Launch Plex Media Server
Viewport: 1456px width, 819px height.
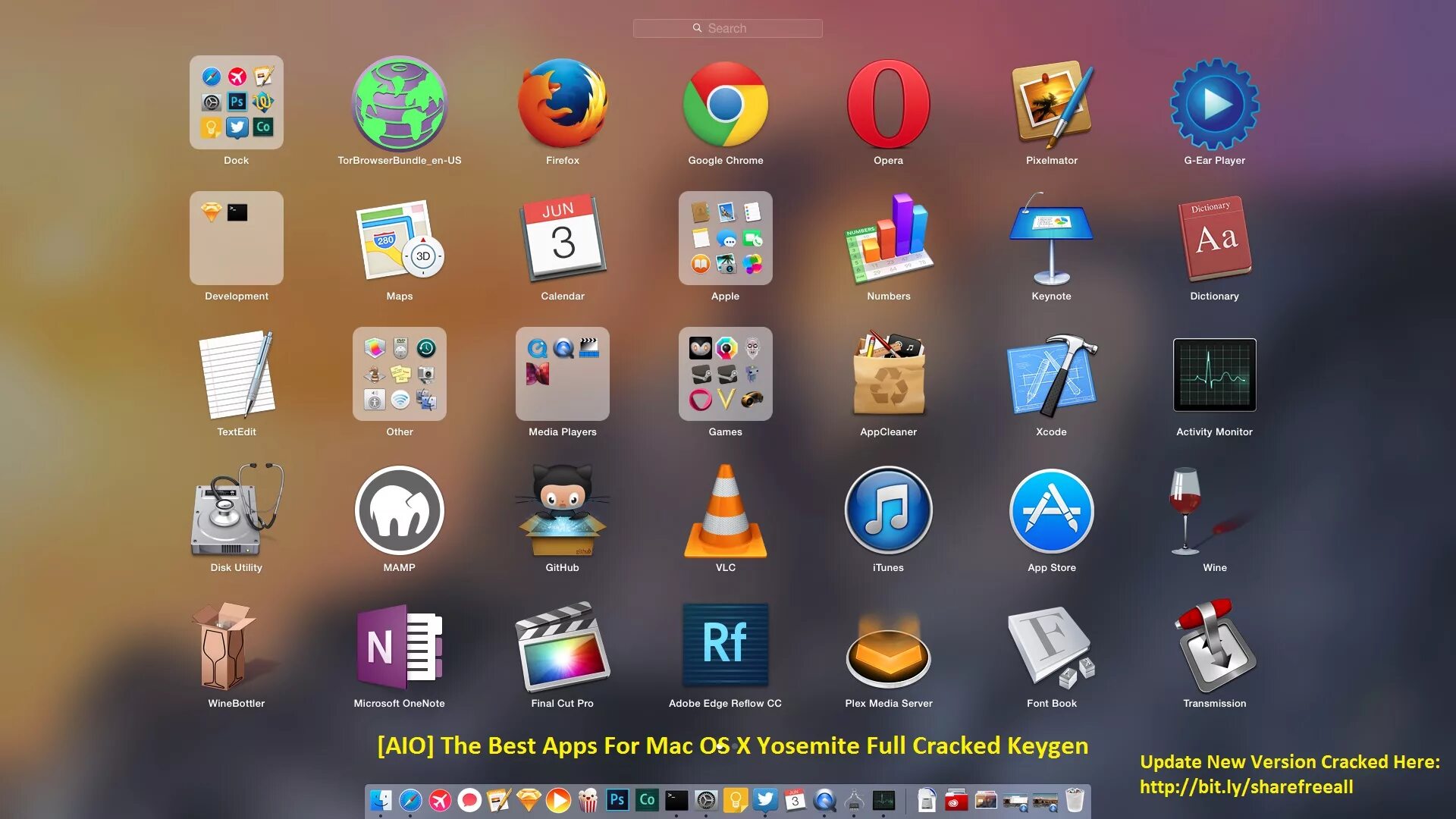pyautogui.click(x=888, y=647)
